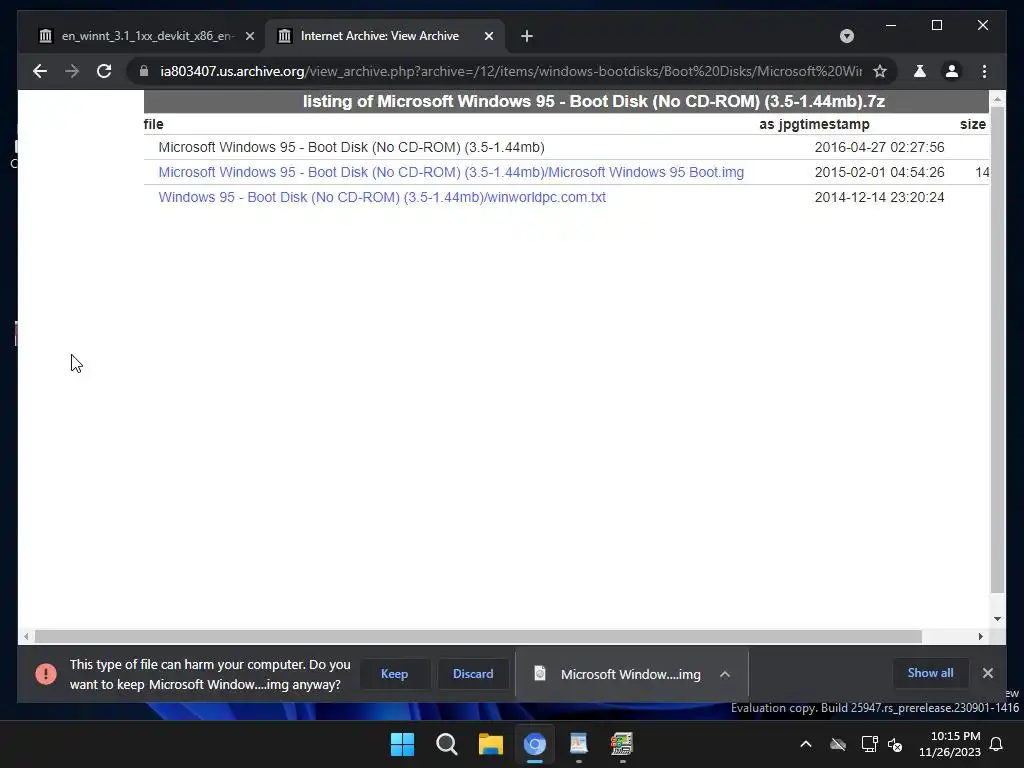
Task: Open the Chrome profile menu
Action: pyautogui.click(x=952, y=71)
